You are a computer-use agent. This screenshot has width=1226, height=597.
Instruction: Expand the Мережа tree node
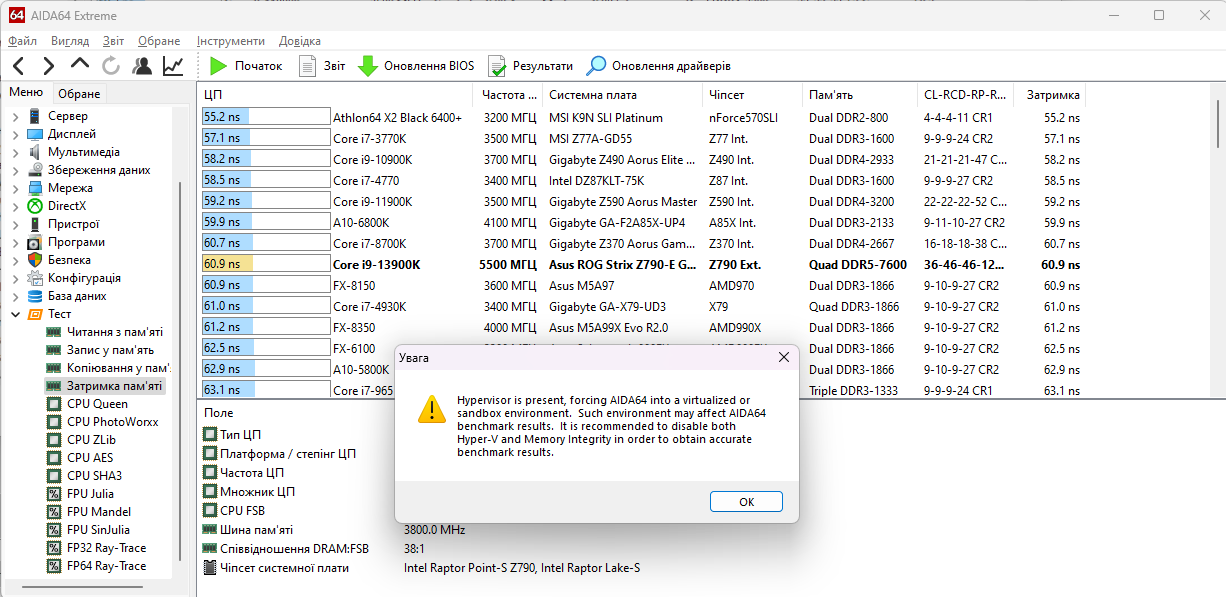click(14, 188)
